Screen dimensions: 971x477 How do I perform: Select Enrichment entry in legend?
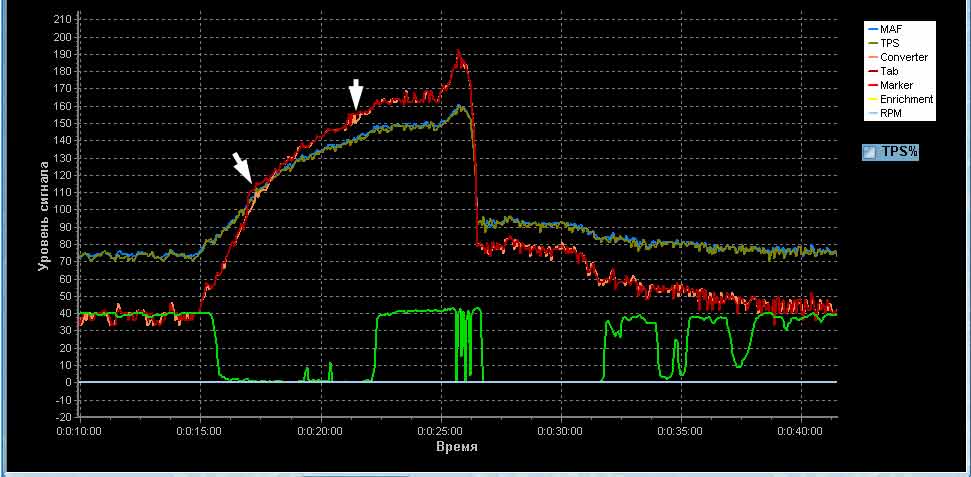coord(901,100)
